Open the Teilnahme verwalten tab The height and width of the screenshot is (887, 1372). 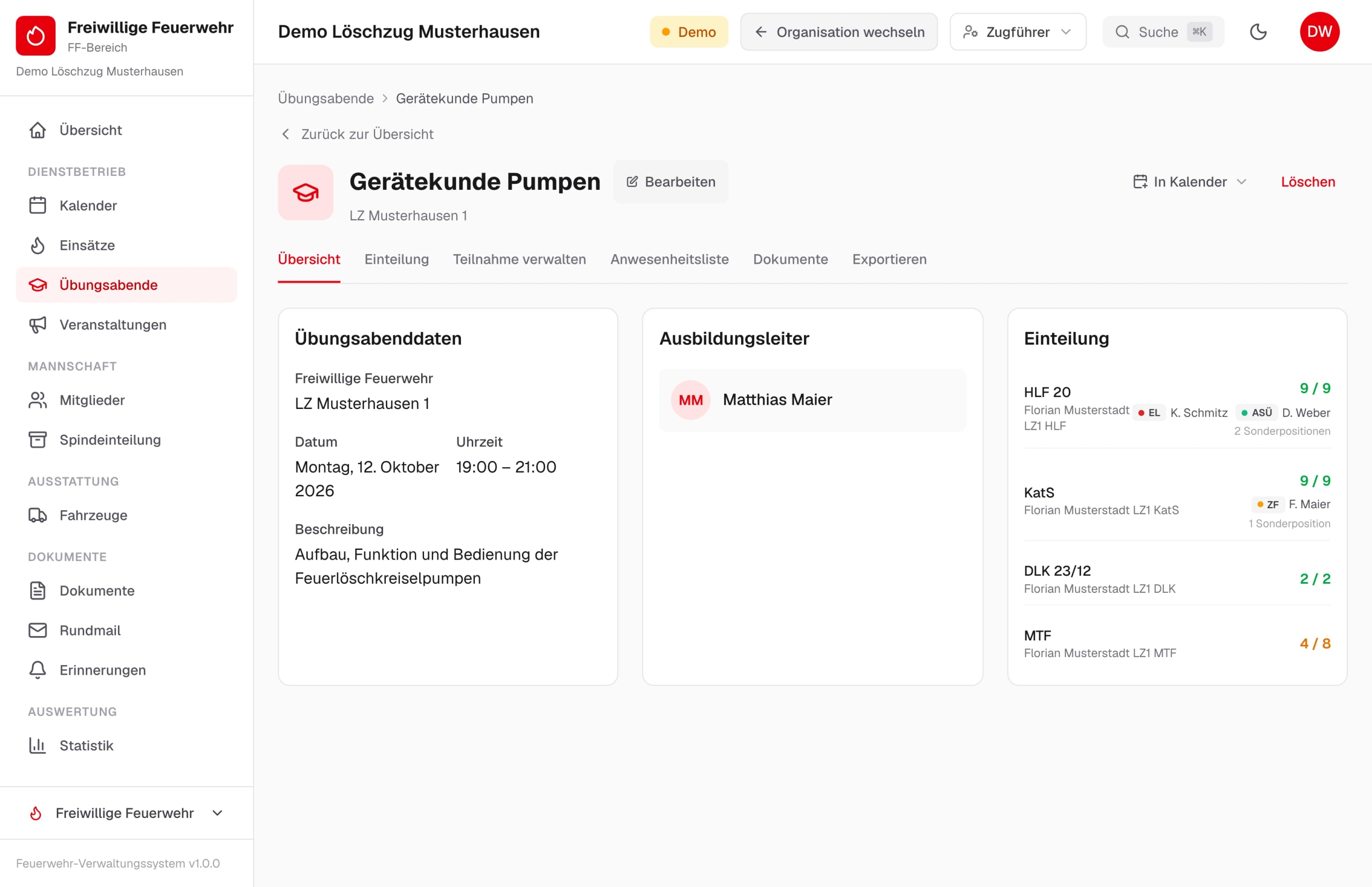click(x=519, y=259)
